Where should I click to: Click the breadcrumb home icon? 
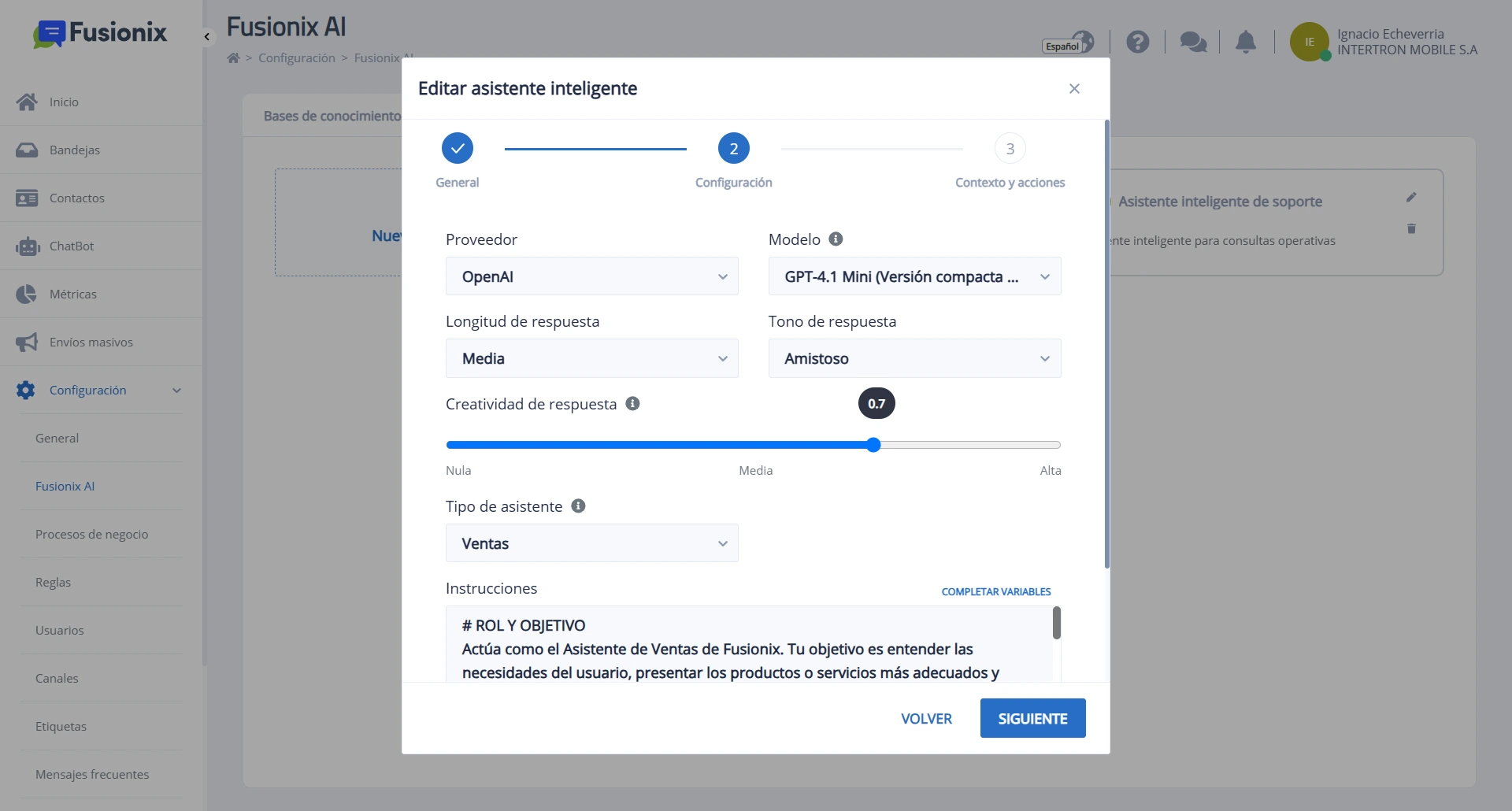click(x=233, y=57)
